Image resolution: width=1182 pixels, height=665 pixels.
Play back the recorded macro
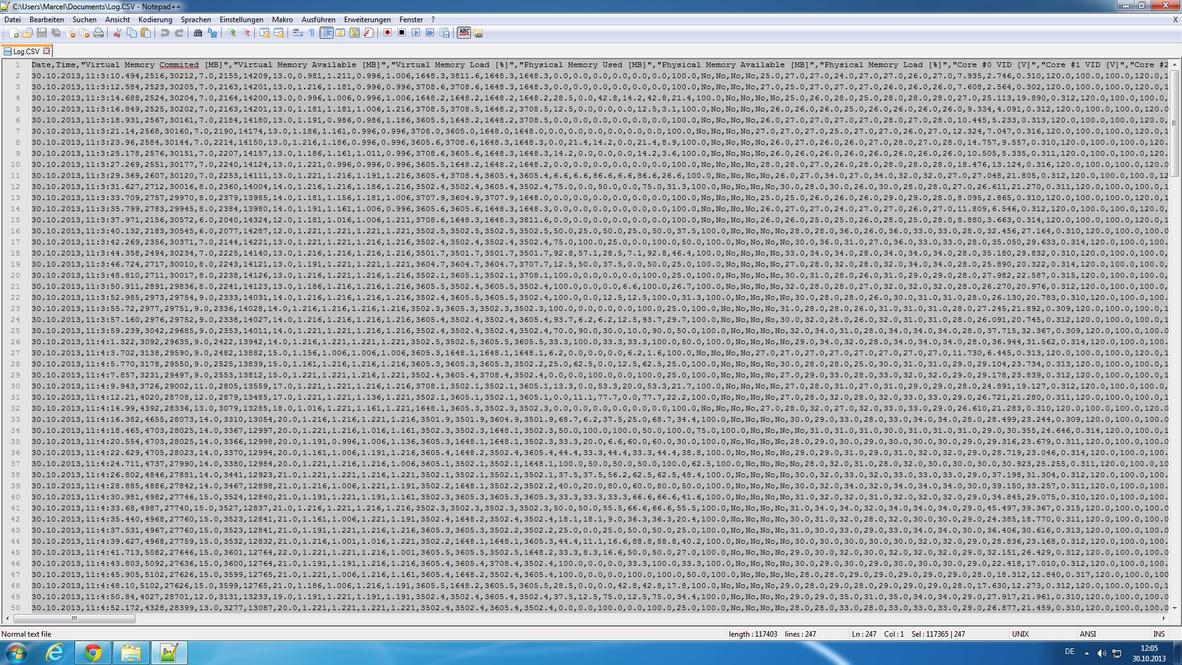pyautogui.click(x=415, y=33)
